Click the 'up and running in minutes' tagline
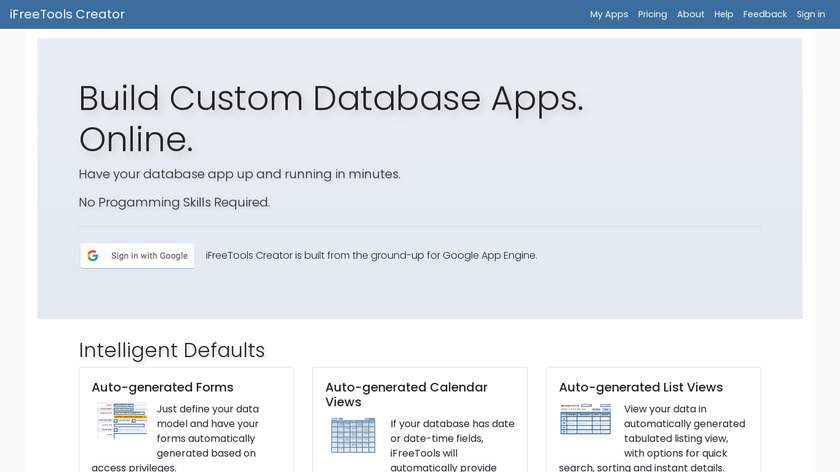This screenshot has height=472, width=840. (x=239, y=174)
